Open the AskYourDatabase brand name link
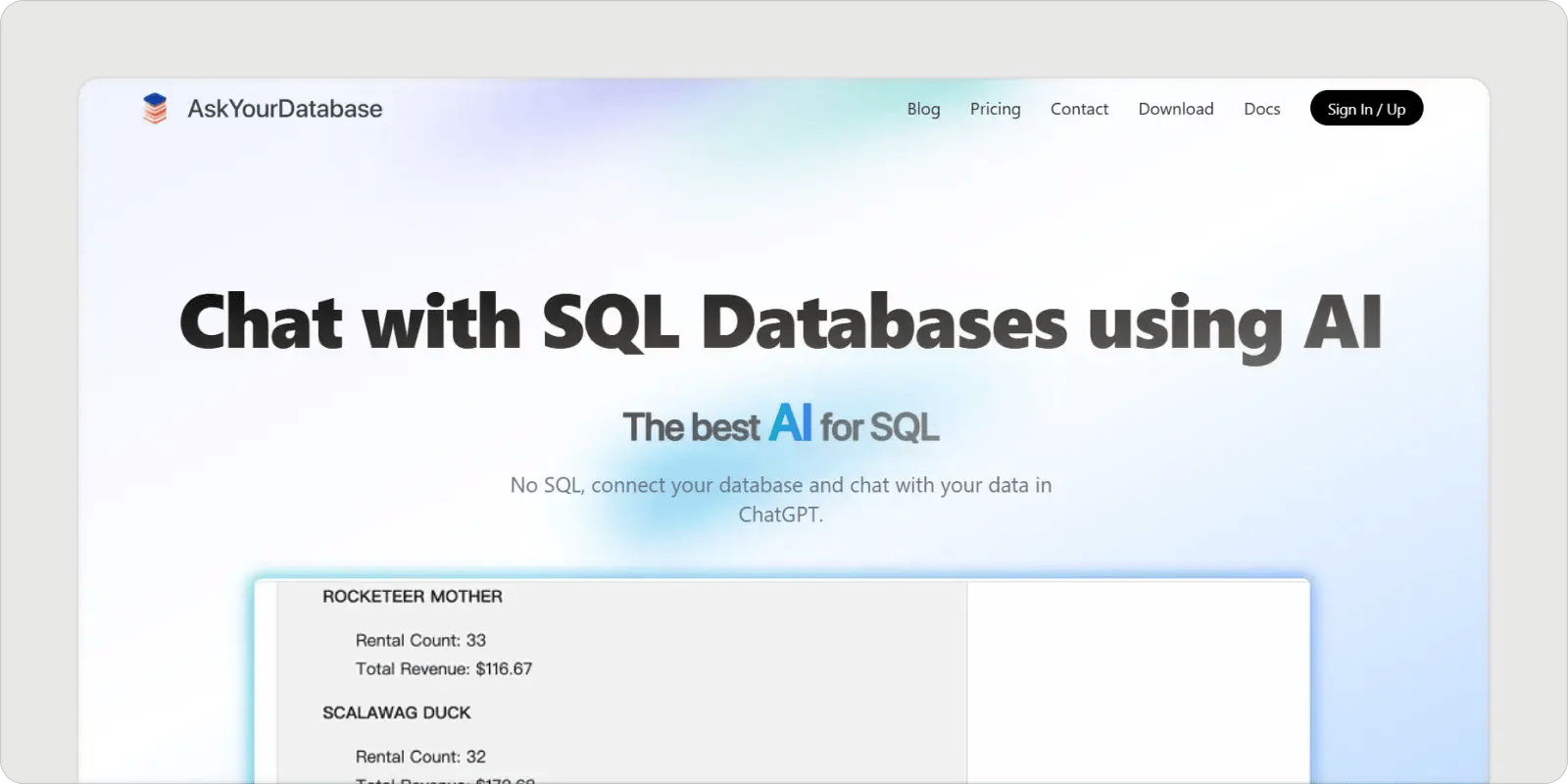Image resolution: width=1568 pixels, height=784 pixels. [285, 109]
